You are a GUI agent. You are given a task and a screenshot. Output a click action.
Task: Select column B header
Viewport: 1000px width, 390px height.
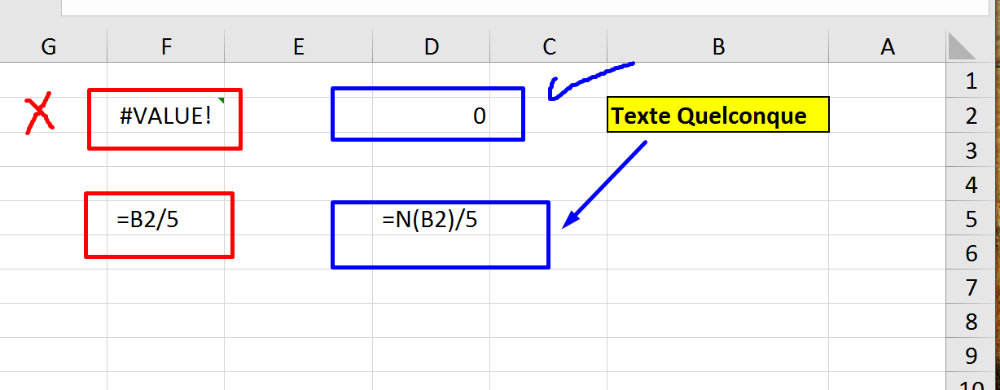[x=718, y=47]
